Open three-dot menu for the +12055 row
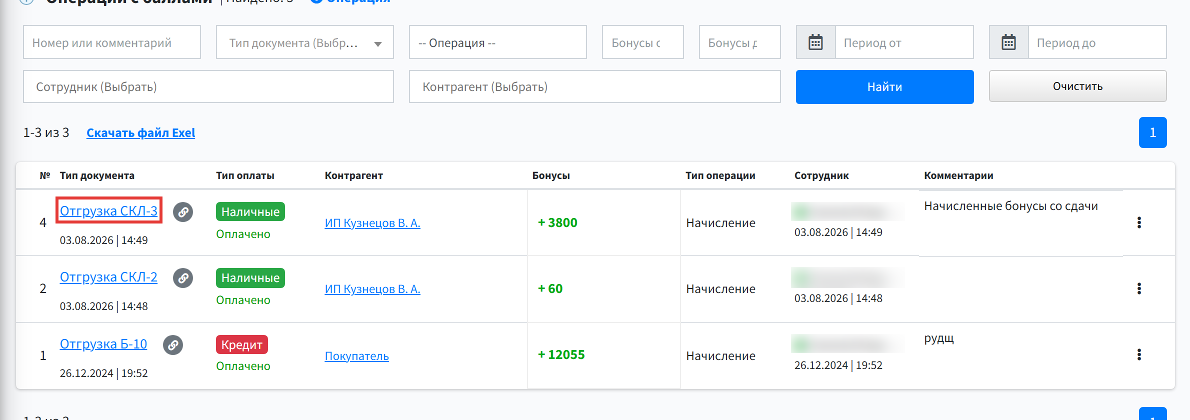 coord(1138,355)
